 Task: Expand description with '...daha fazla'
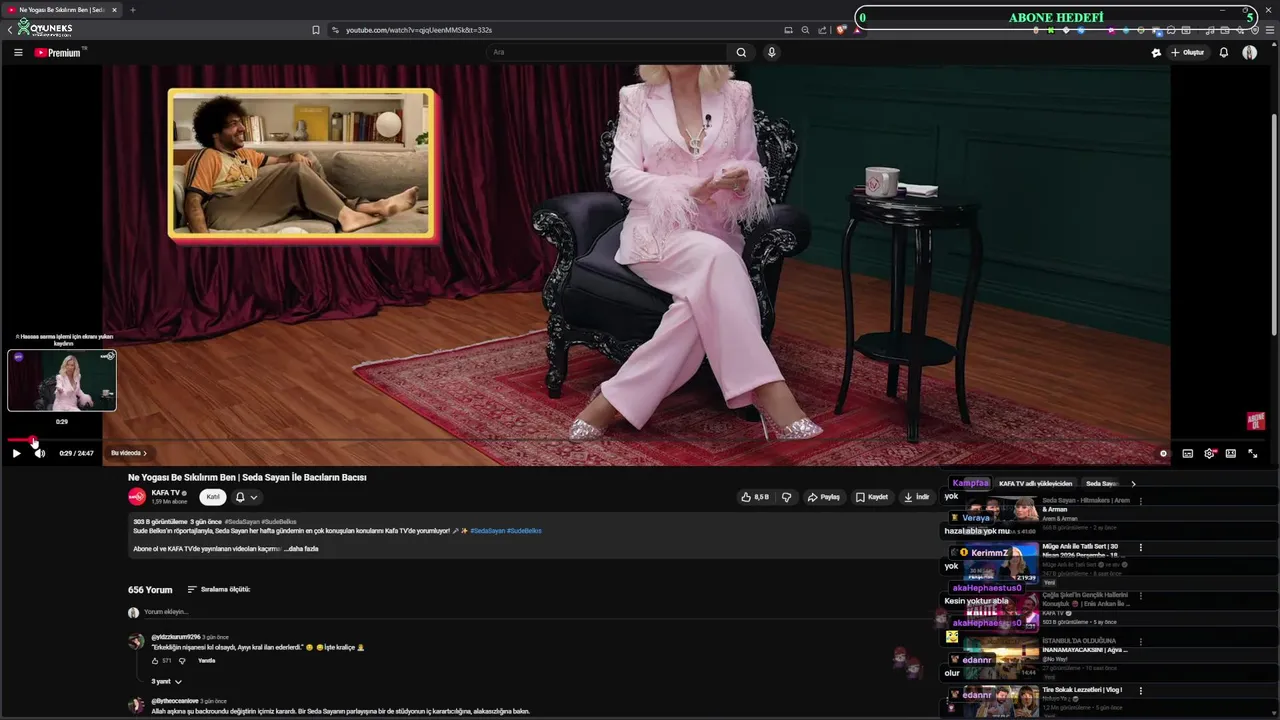coord(301,549)
